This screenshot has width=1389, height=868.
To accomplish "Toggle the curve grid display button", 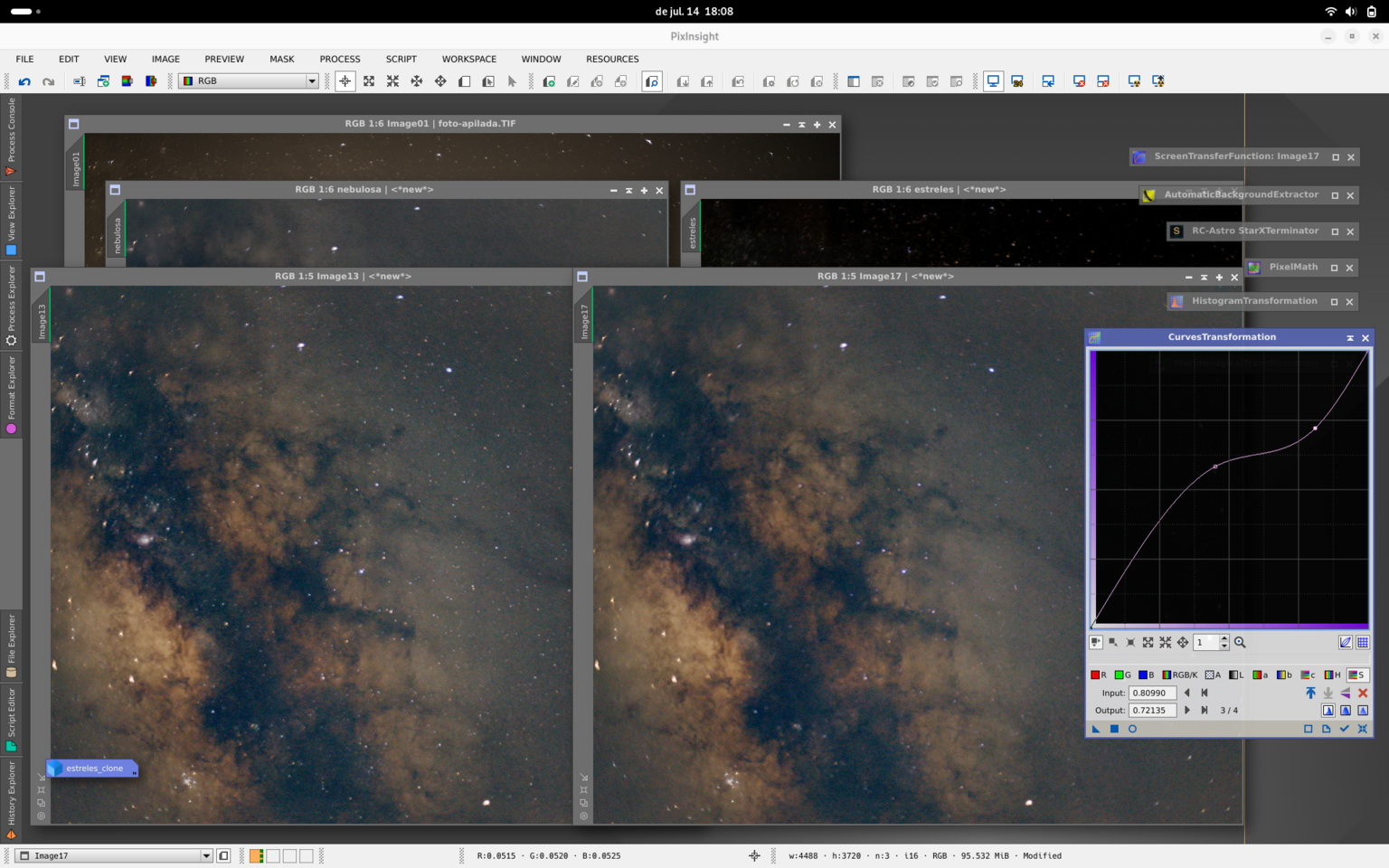I will pyautogui.click(x=1363, y=642).
